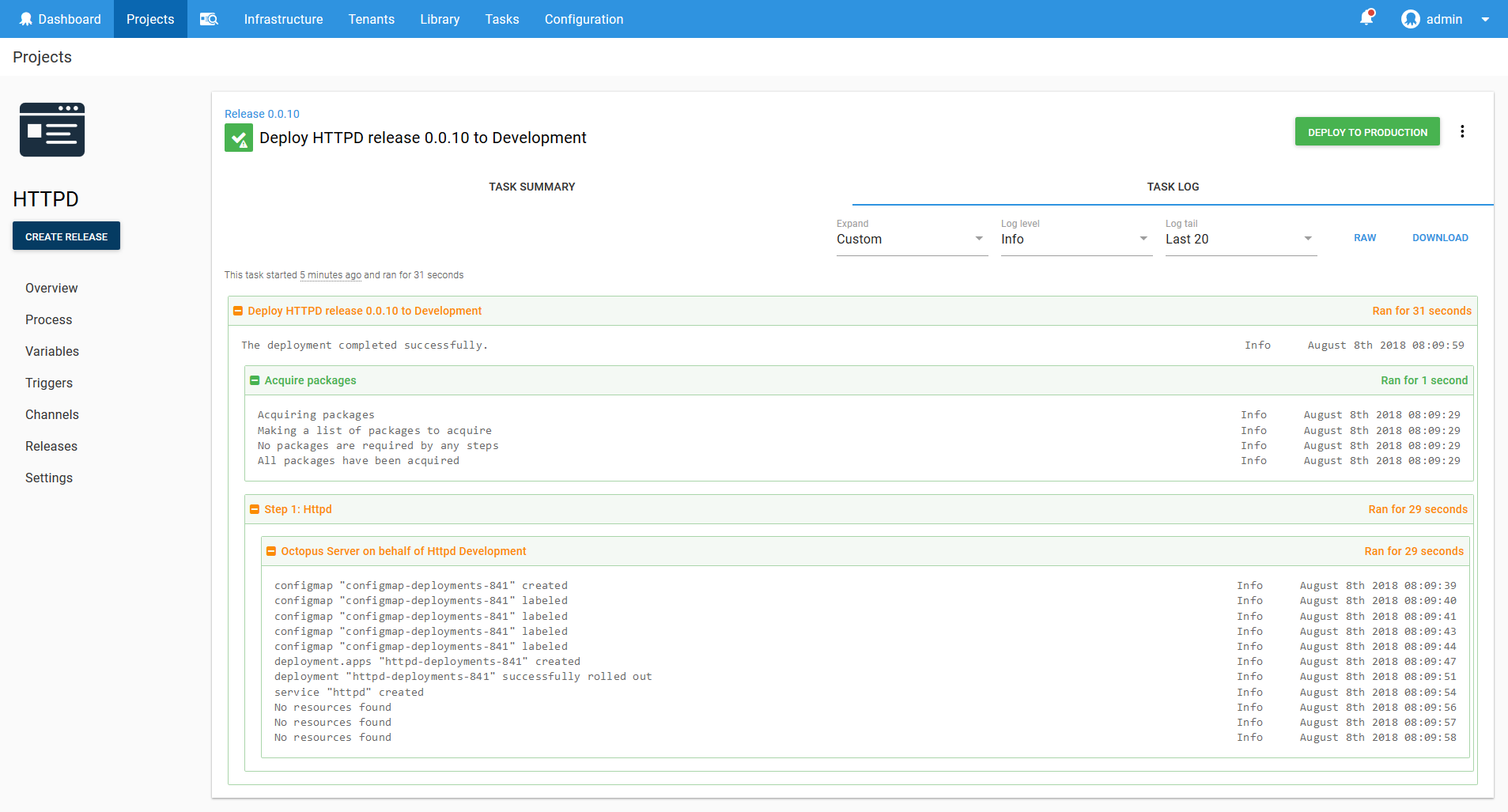Collapse the Step 1: Httpd section

pyautogui.click(x=255, y=509)
